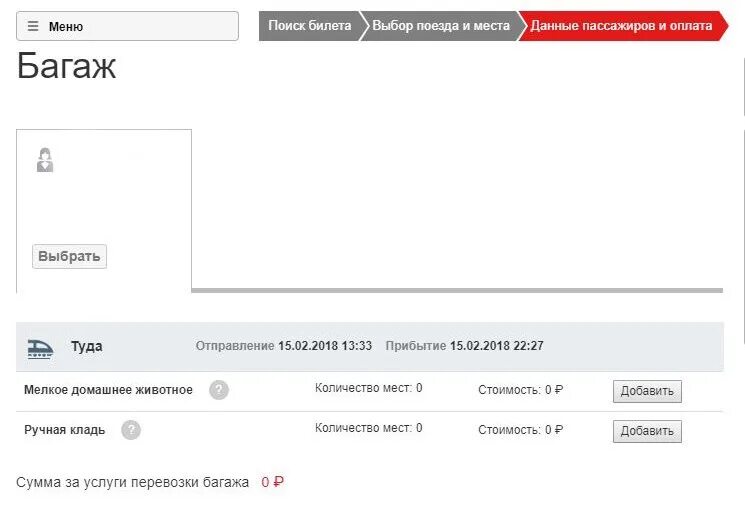Select Данные пассажиров и оплата step
The width and height of the screenshot is (745, 508).
pyautogui.click(x=621, y=26)
